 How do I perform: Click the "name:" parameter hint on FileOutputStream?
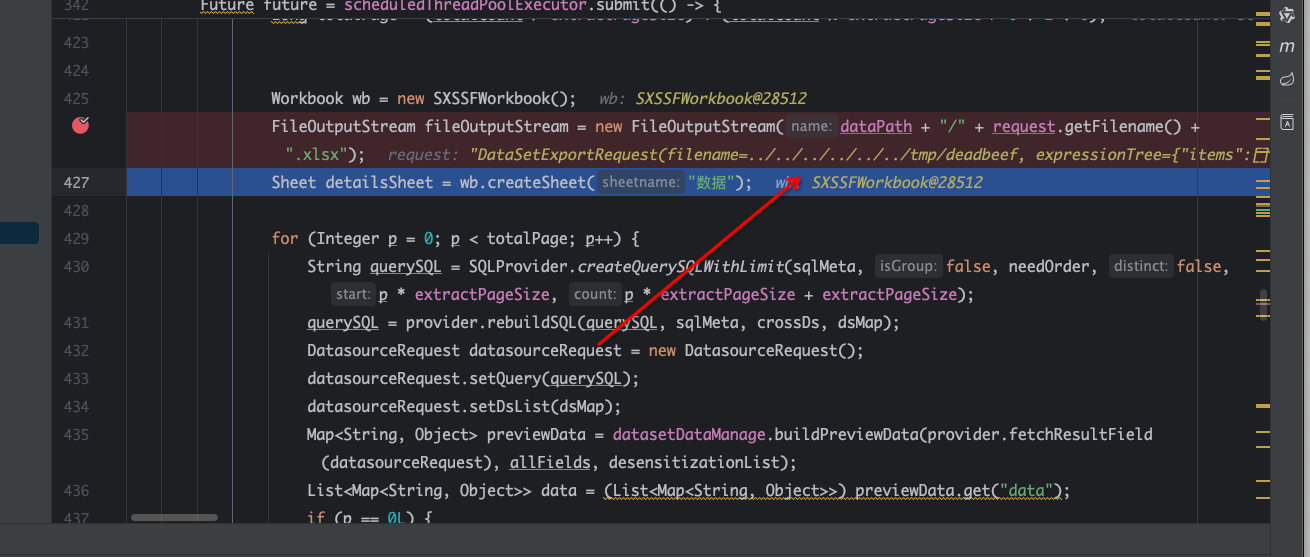tap(811, 127)
